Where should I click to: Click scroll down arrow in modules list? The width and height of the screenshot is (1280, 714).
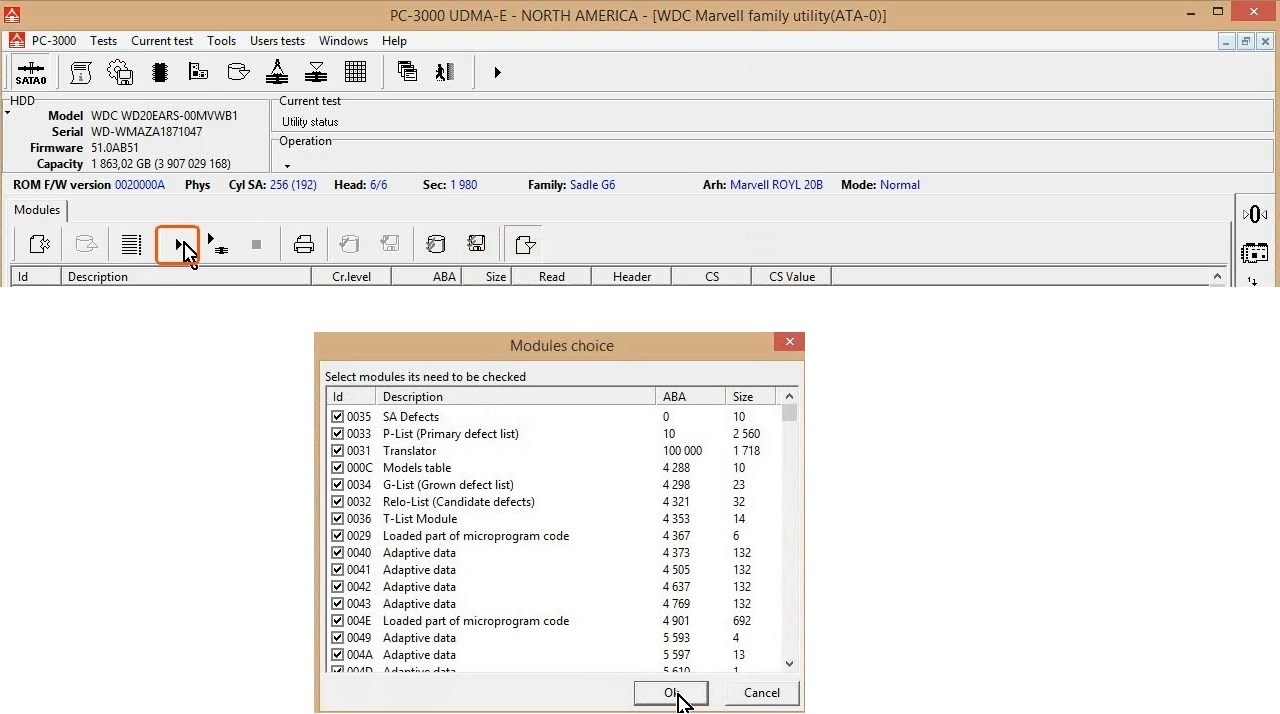pos(789,663)
